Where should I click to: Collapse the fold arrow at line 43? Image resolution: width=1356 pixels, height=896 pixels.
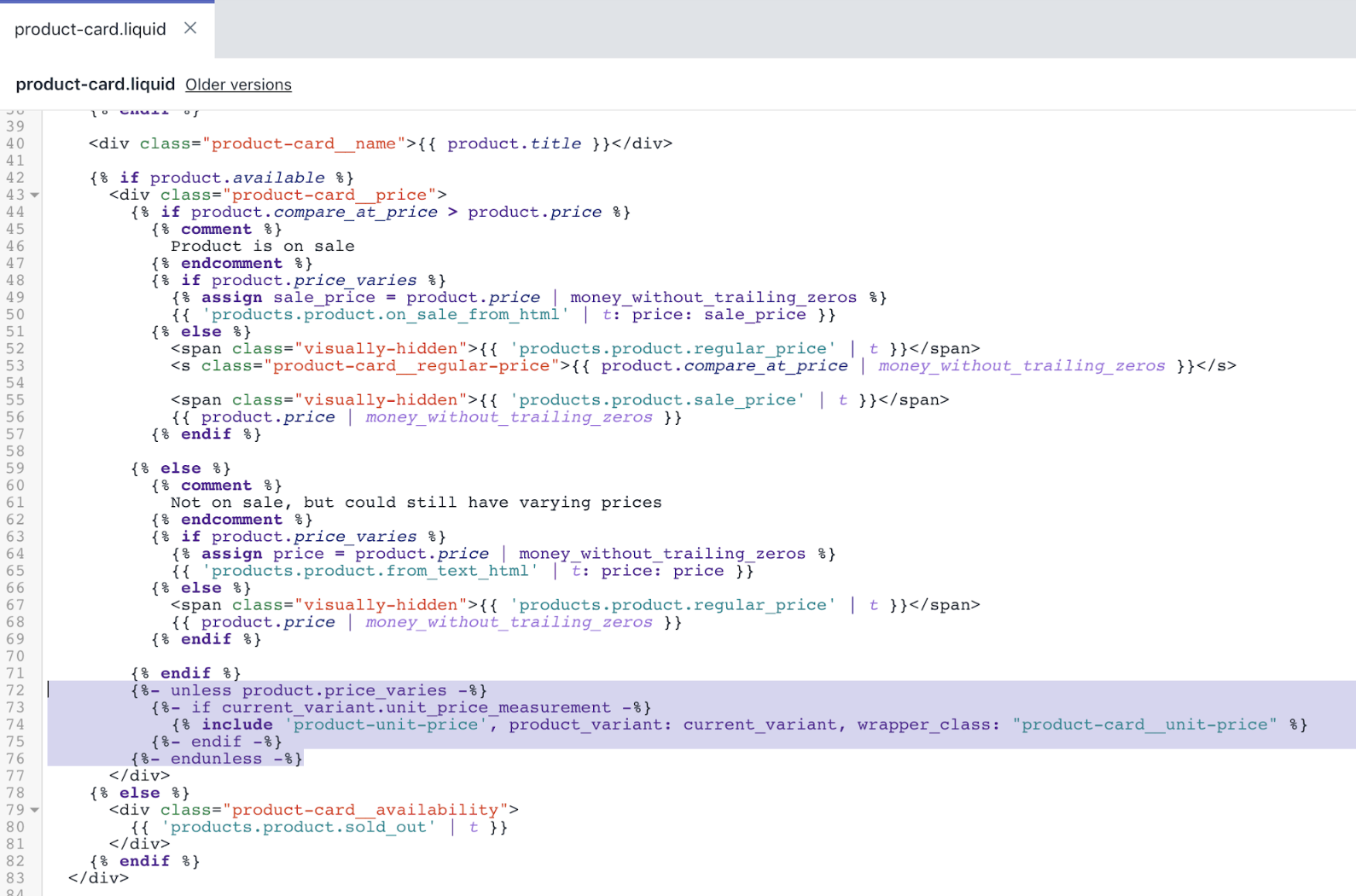coord(35,195)
